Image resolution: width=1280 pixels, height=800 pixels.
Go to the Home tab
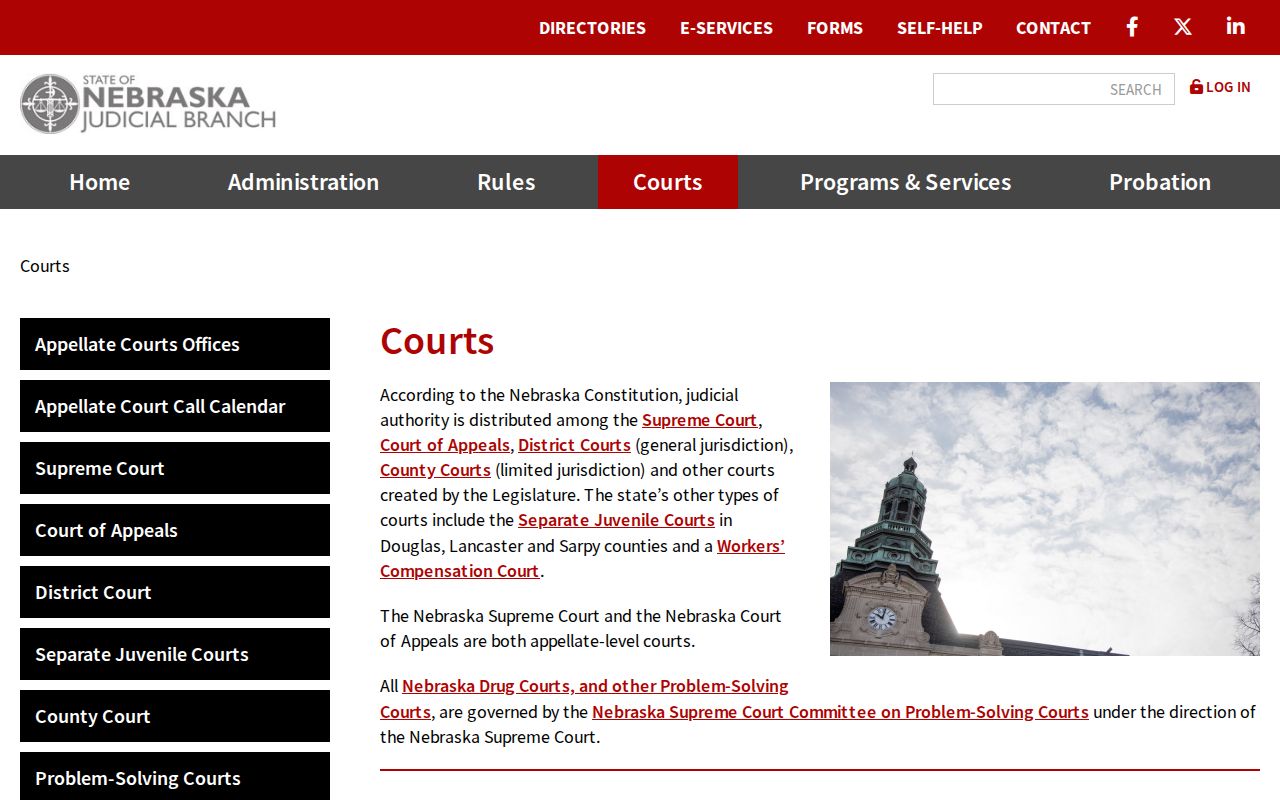(x=100, y=182)
